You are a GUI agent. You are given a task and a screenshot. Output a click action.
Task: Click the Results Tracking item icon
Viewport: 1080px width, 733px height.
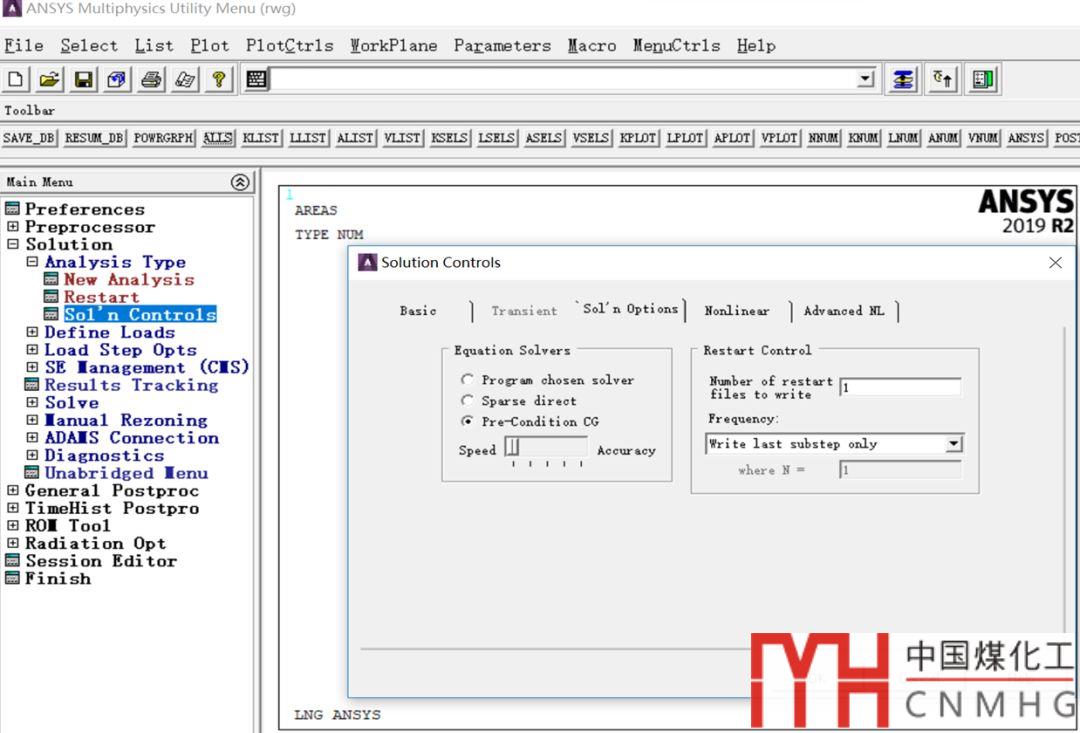pyautogui.click(x=32, y=385)
